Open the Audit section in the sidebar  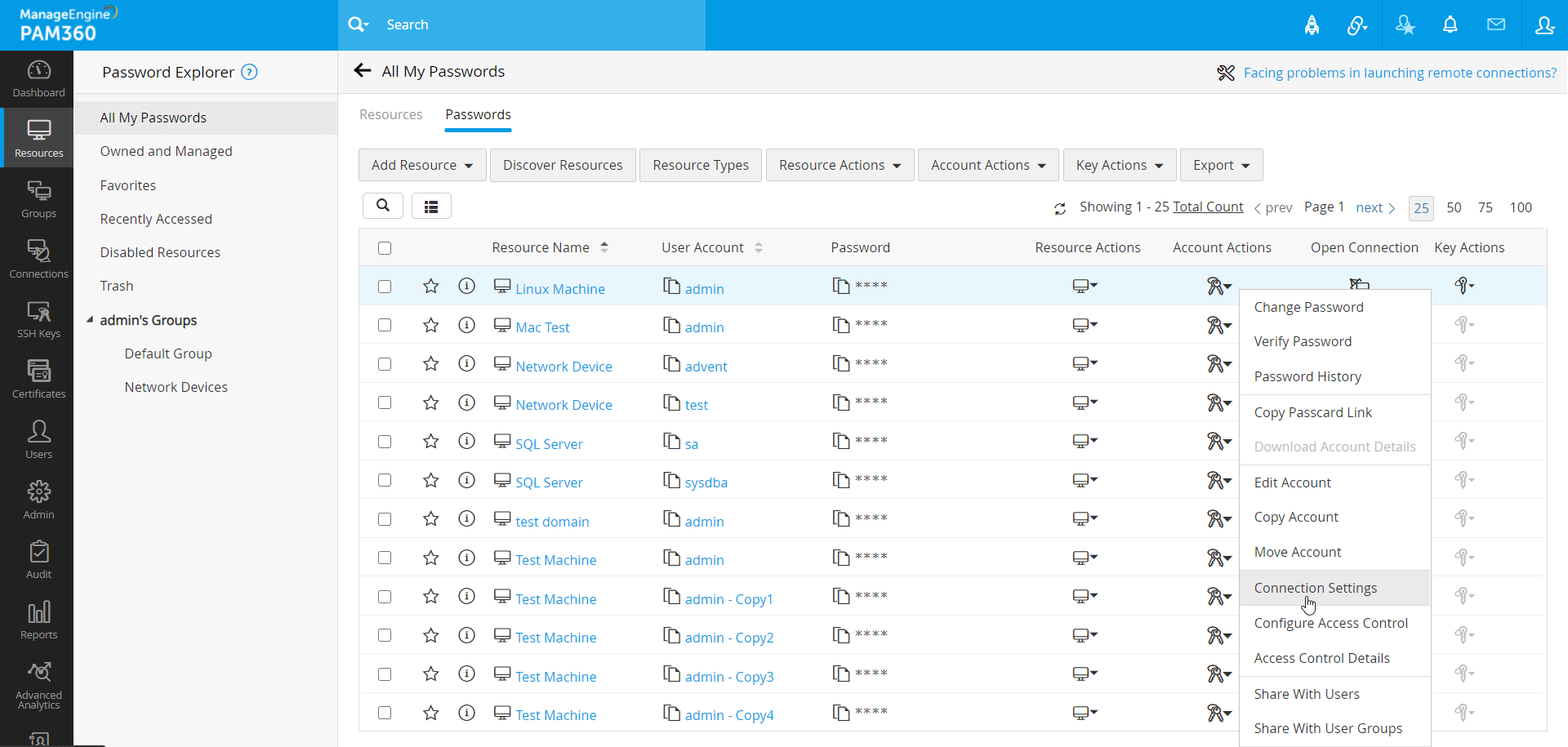pos(38,560)
